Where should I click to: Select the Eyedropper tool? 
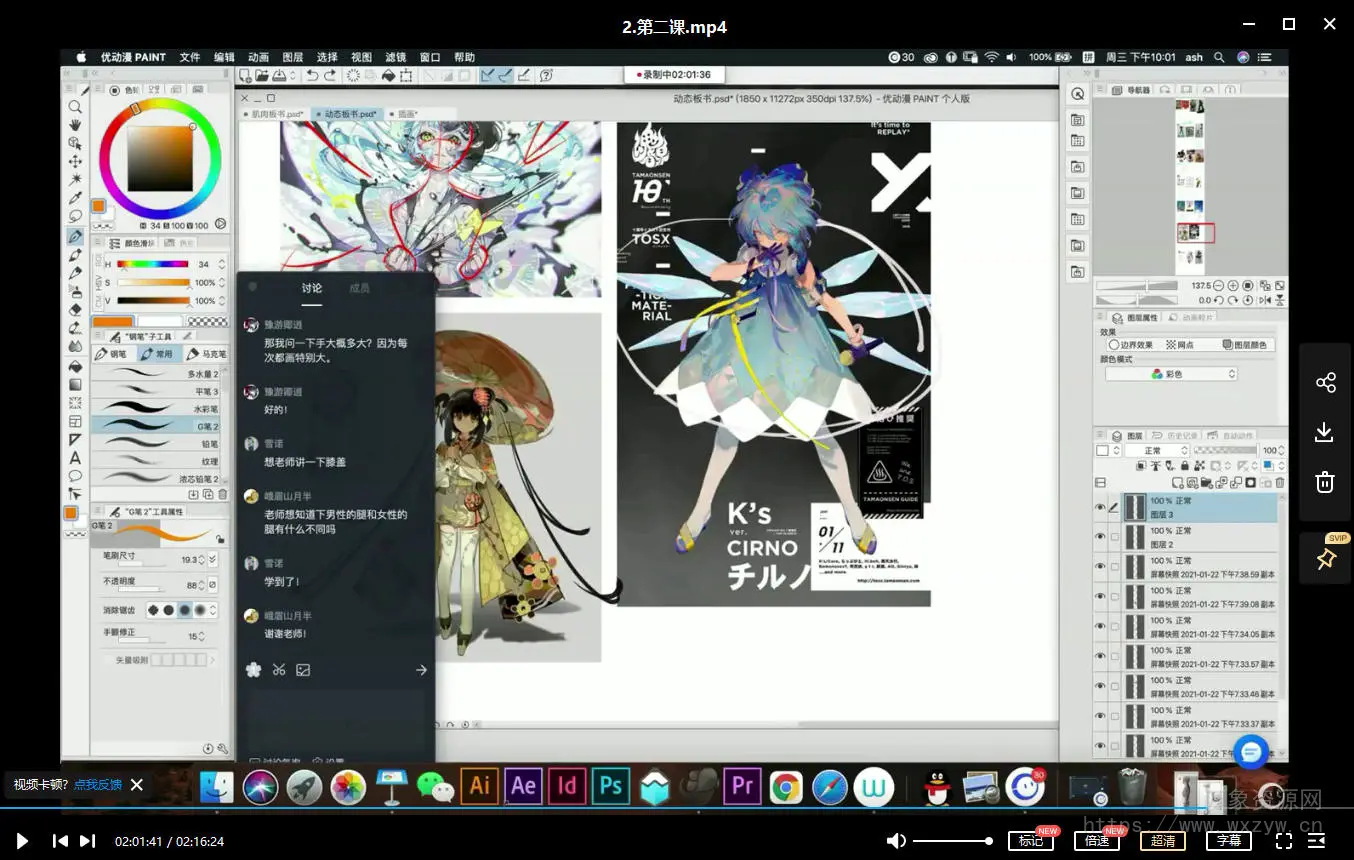click(75, 197)
